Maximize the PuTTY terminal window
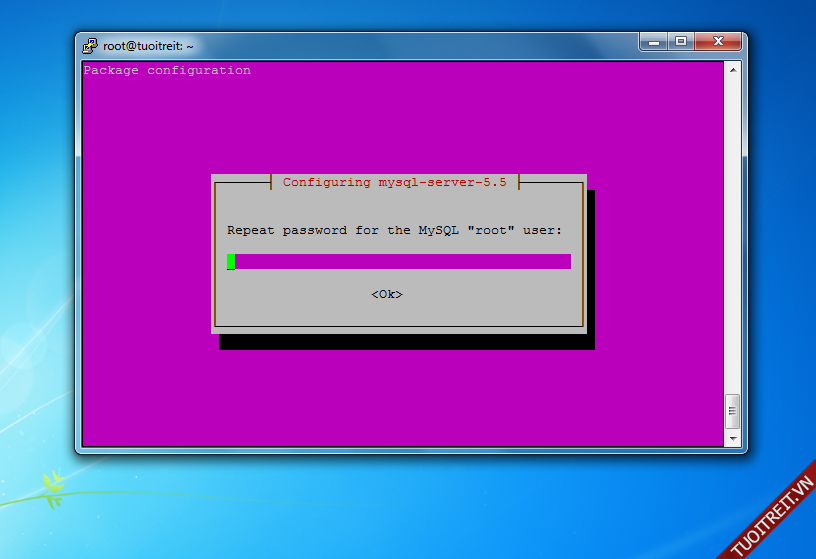The height and width of the screenshot is (559, 816). [681, 42]
